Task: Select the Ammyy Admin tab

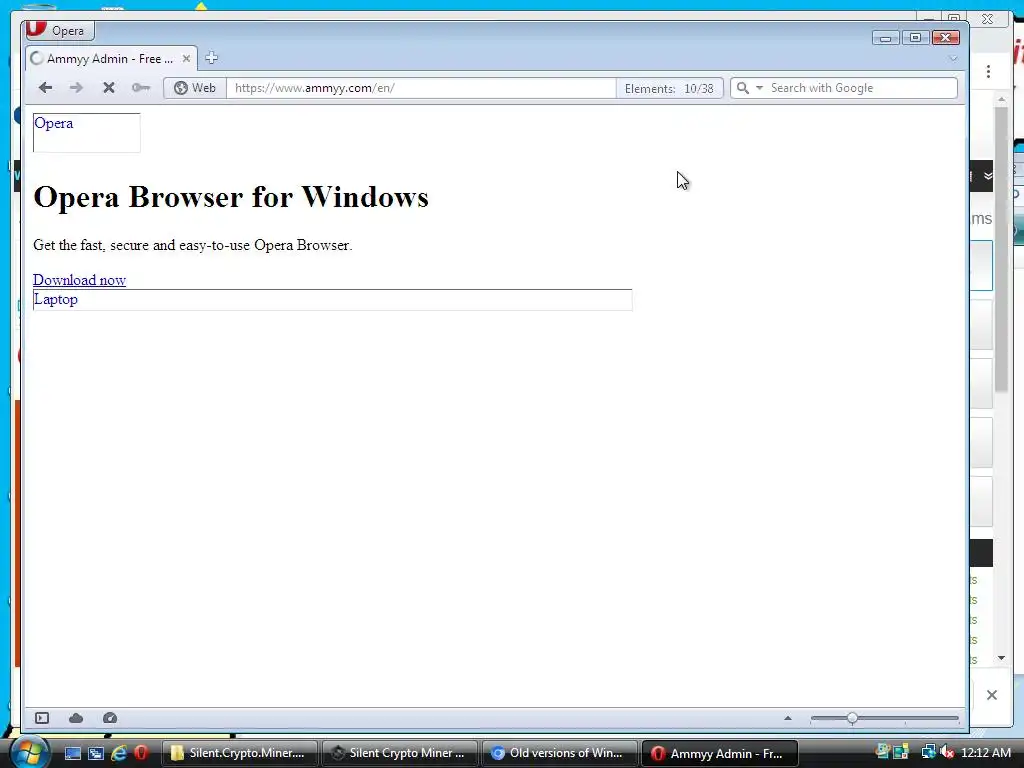Action: pyautogui.click(x=110, y=59)
